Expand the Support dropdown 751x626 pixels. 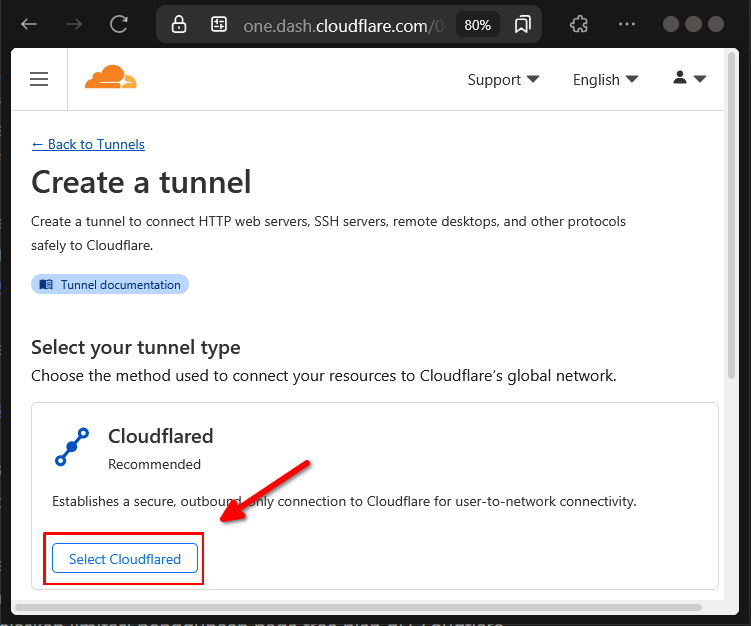503,80
